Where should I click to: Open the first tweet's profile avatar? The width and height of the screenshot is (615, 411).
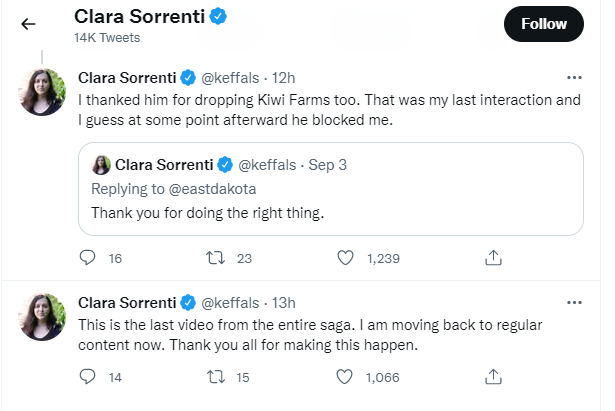[43, 93]
